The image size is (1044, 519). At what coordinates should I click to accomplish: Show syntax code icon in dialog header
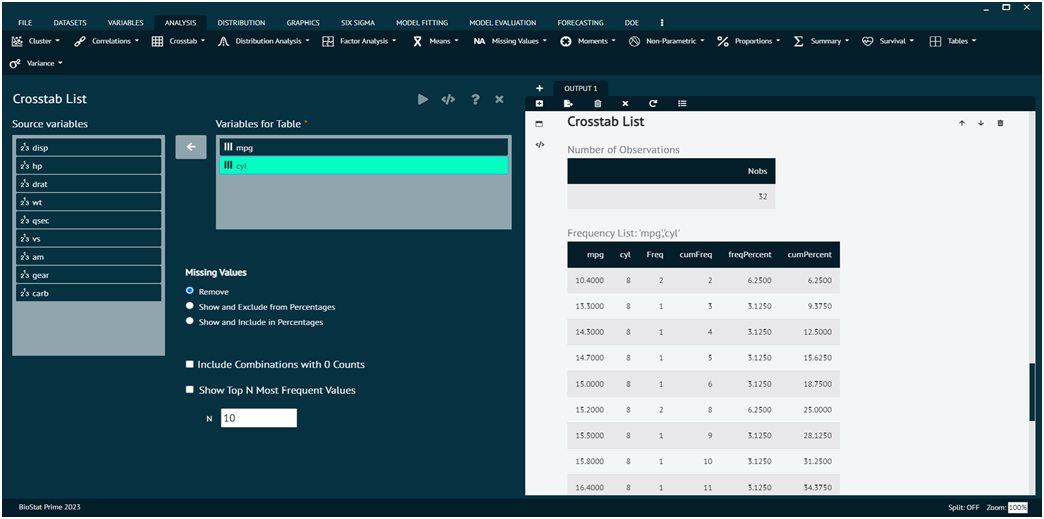tap(448, 99)
